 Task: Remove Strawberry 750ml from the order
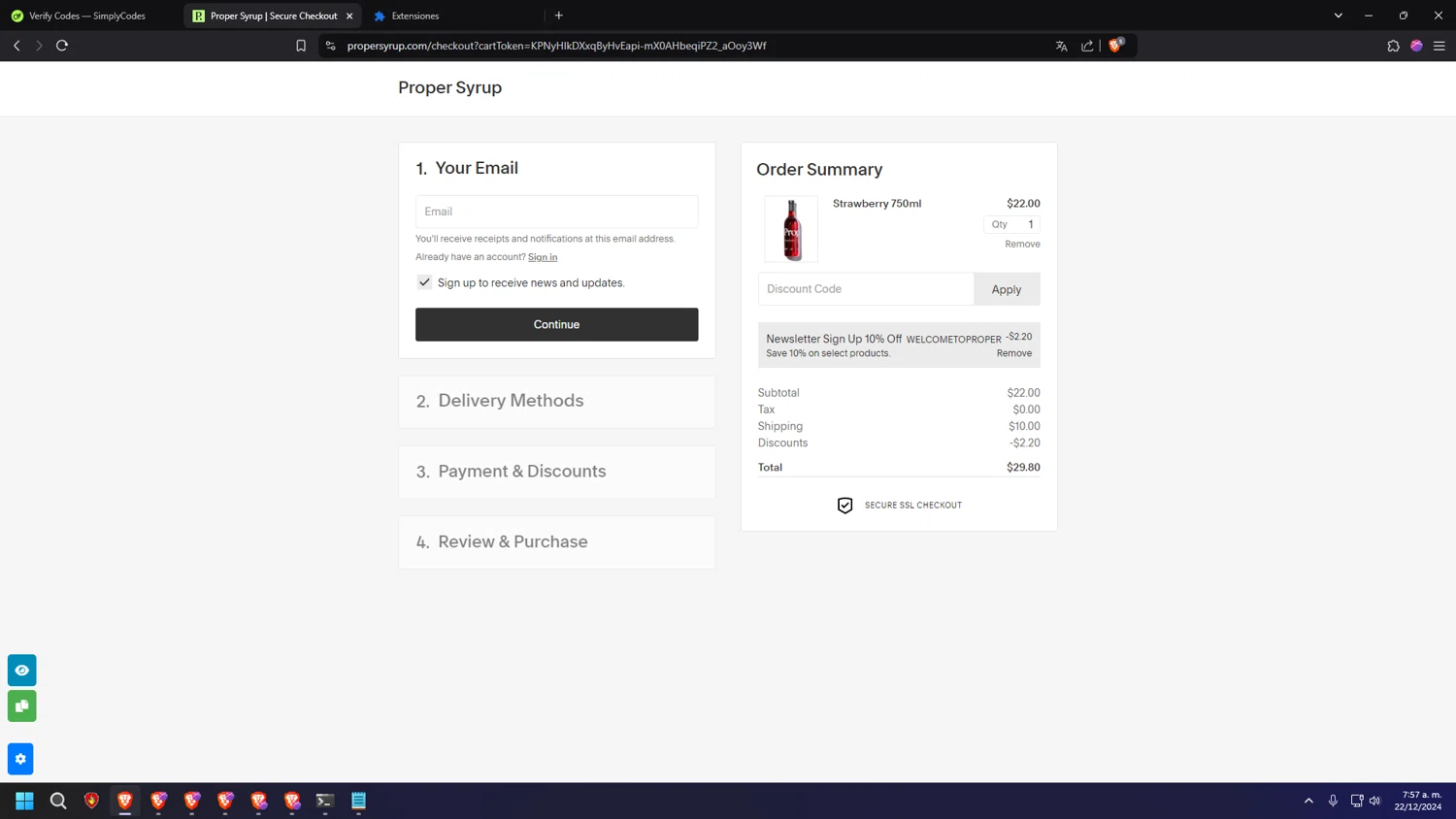1022,245
